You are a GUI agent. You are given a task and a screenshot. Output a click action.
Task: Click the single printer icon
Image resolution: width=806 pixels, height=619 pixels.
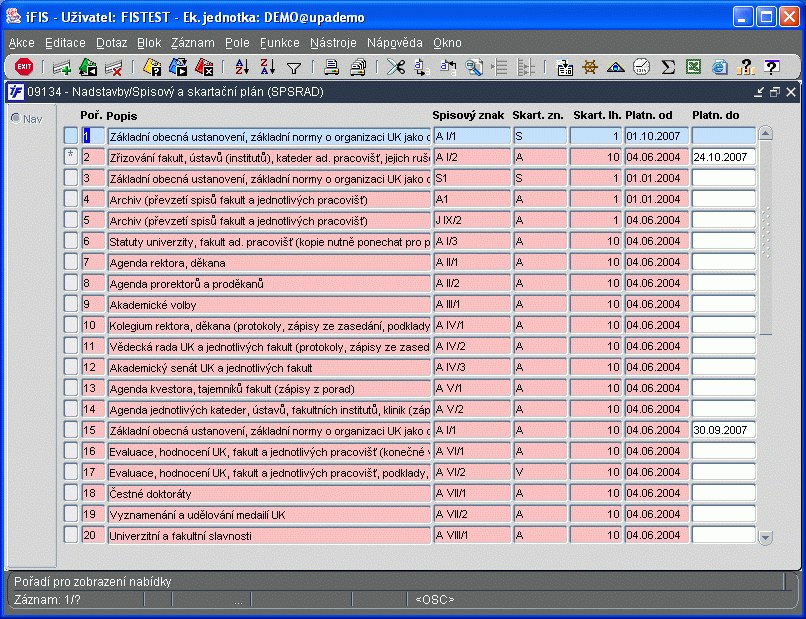(332, 67)
